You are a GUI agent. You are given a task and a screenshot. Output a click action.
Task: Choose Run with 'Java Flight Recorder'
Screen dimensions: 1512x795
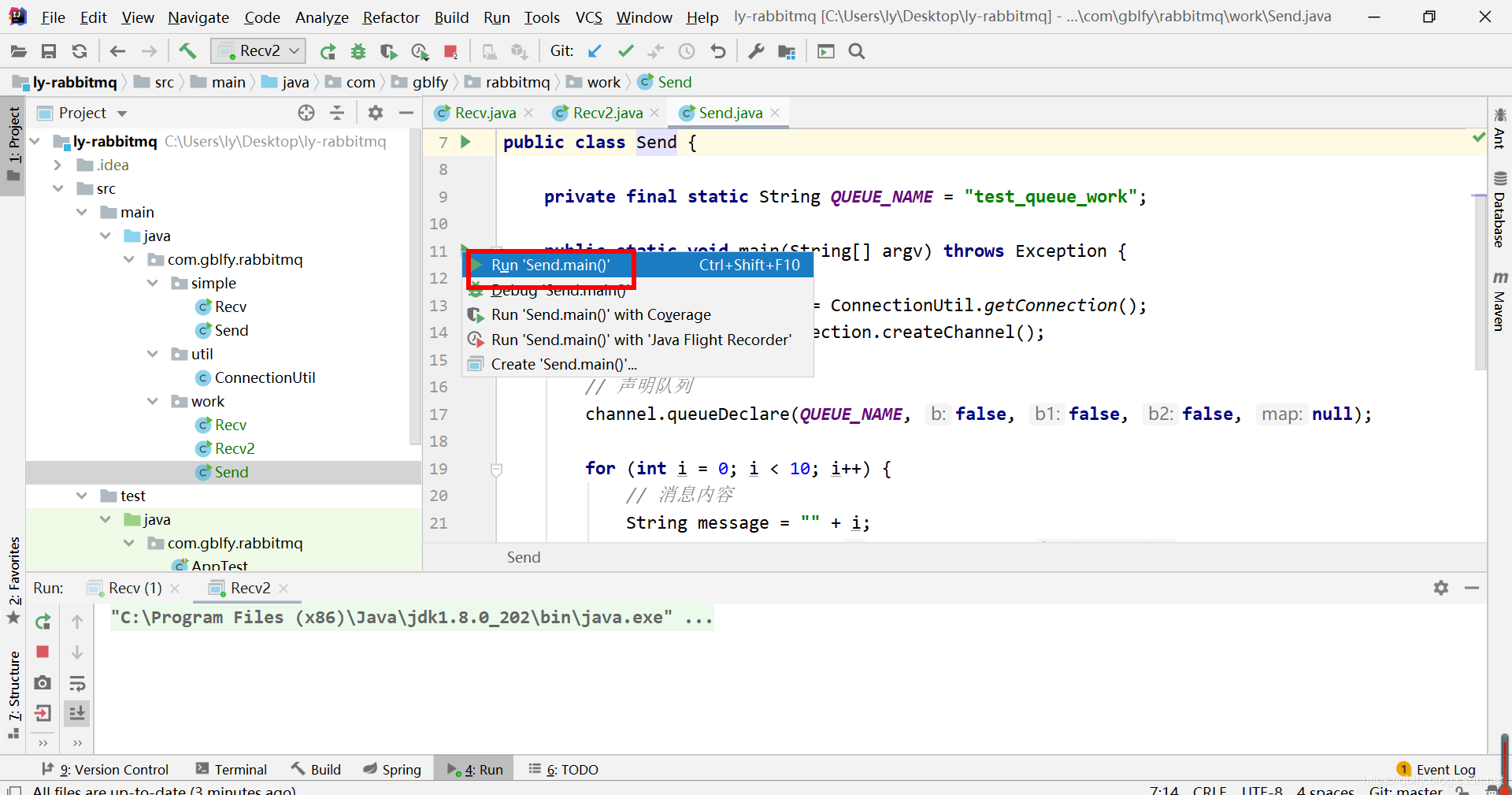(638, 340)
